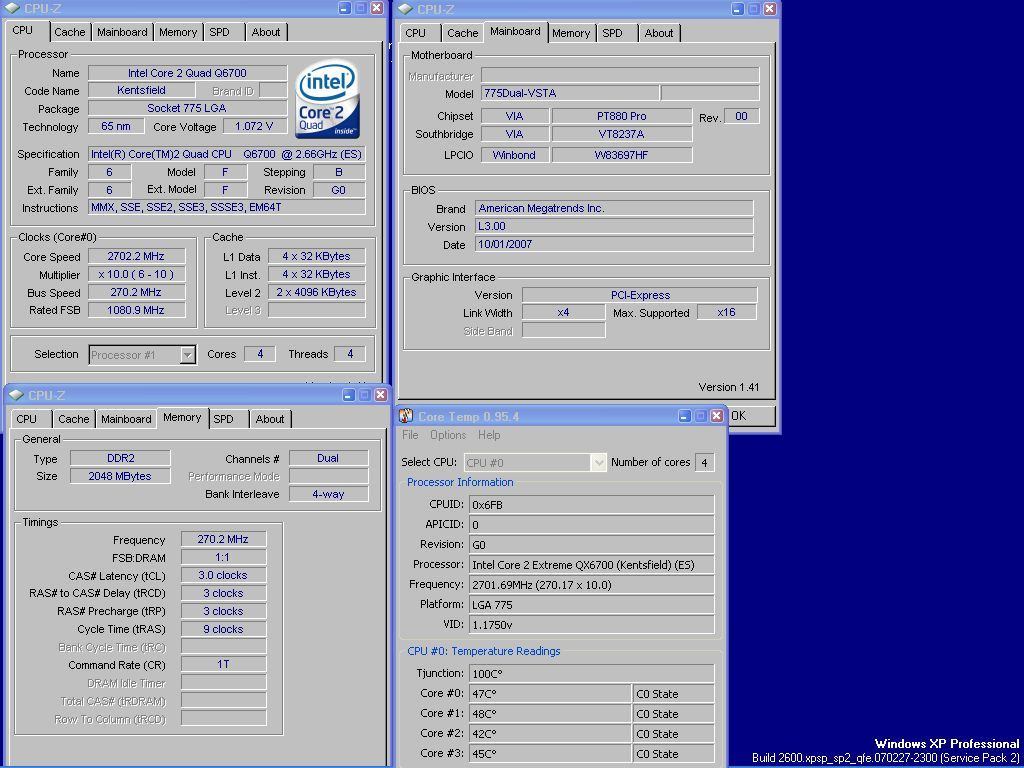Click the Intel Core 2 Quad logo
Screen dimensions: 1024x768
tap(327, 99)
